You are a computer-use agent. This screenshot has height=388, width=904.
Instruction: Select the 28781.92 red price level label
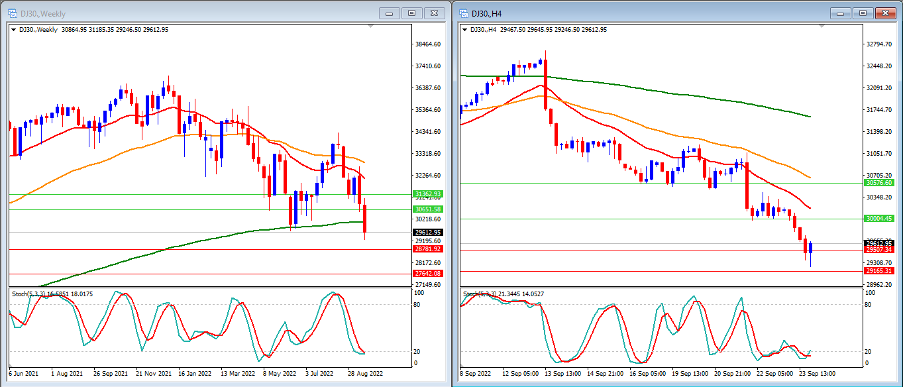428,249
